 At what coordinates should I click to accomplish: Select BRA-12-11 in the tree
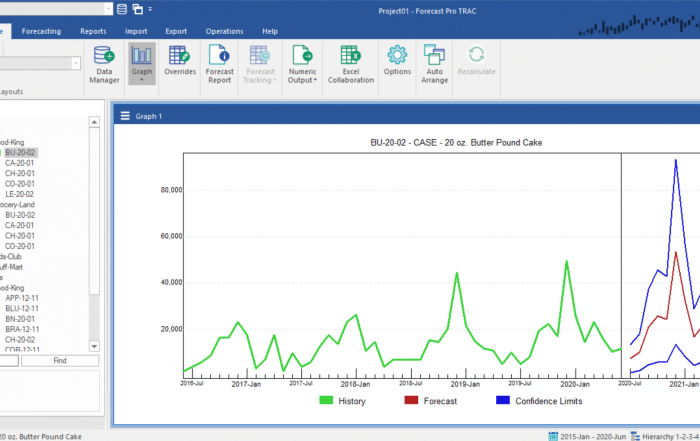pos(22,329)
